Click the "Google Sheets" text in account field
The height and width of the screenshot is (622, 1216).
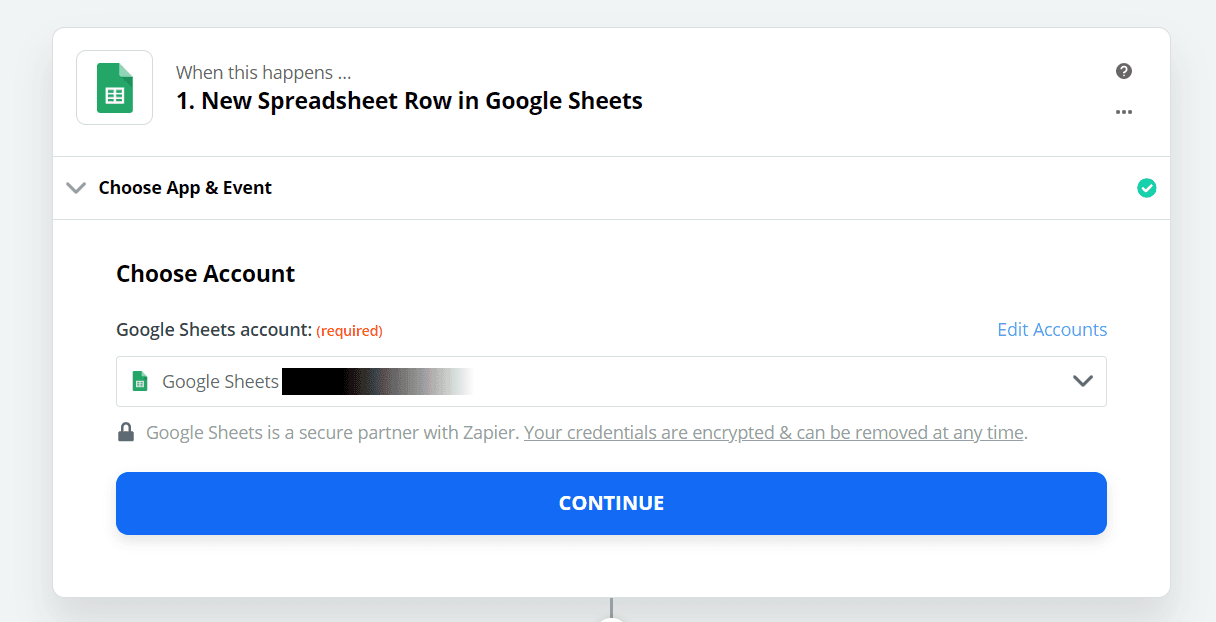[x=220, y=382]
